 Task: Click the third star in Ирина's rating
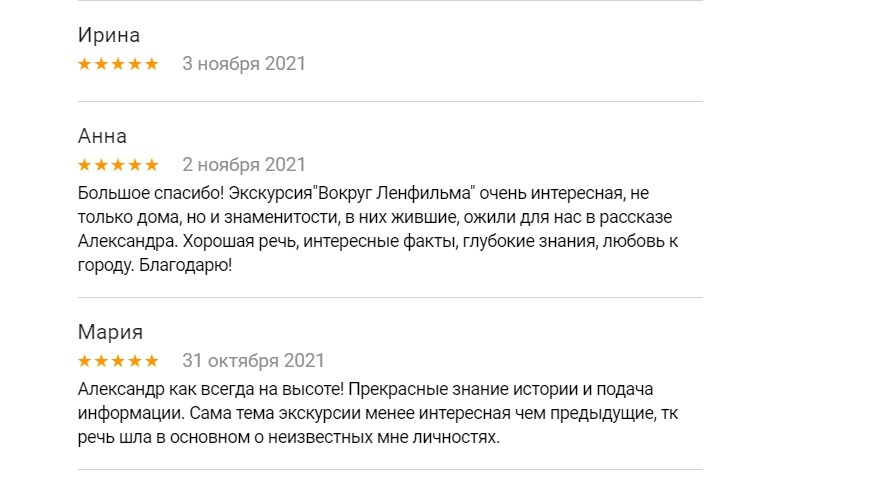point(118,64)
